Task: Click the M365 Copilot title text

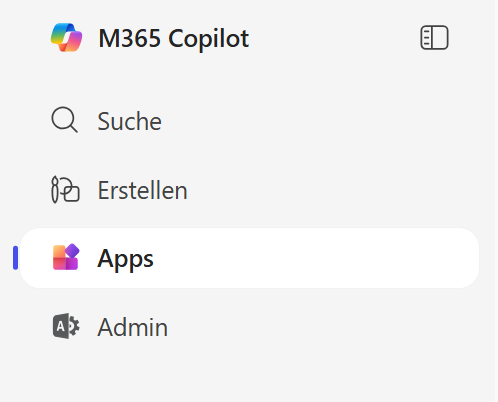Action: click(x=173, y=39)
